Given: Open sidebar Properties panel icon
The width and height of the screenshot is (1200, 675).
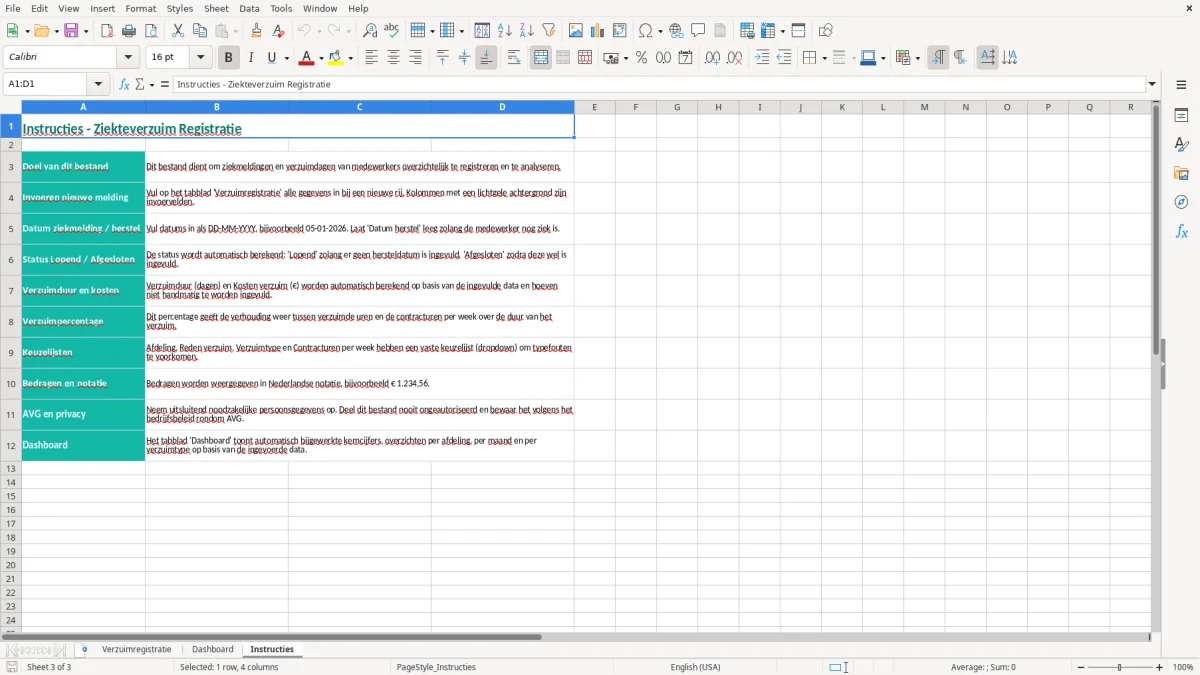Looking at the screenshot, I should click(x=1181, y=115).
